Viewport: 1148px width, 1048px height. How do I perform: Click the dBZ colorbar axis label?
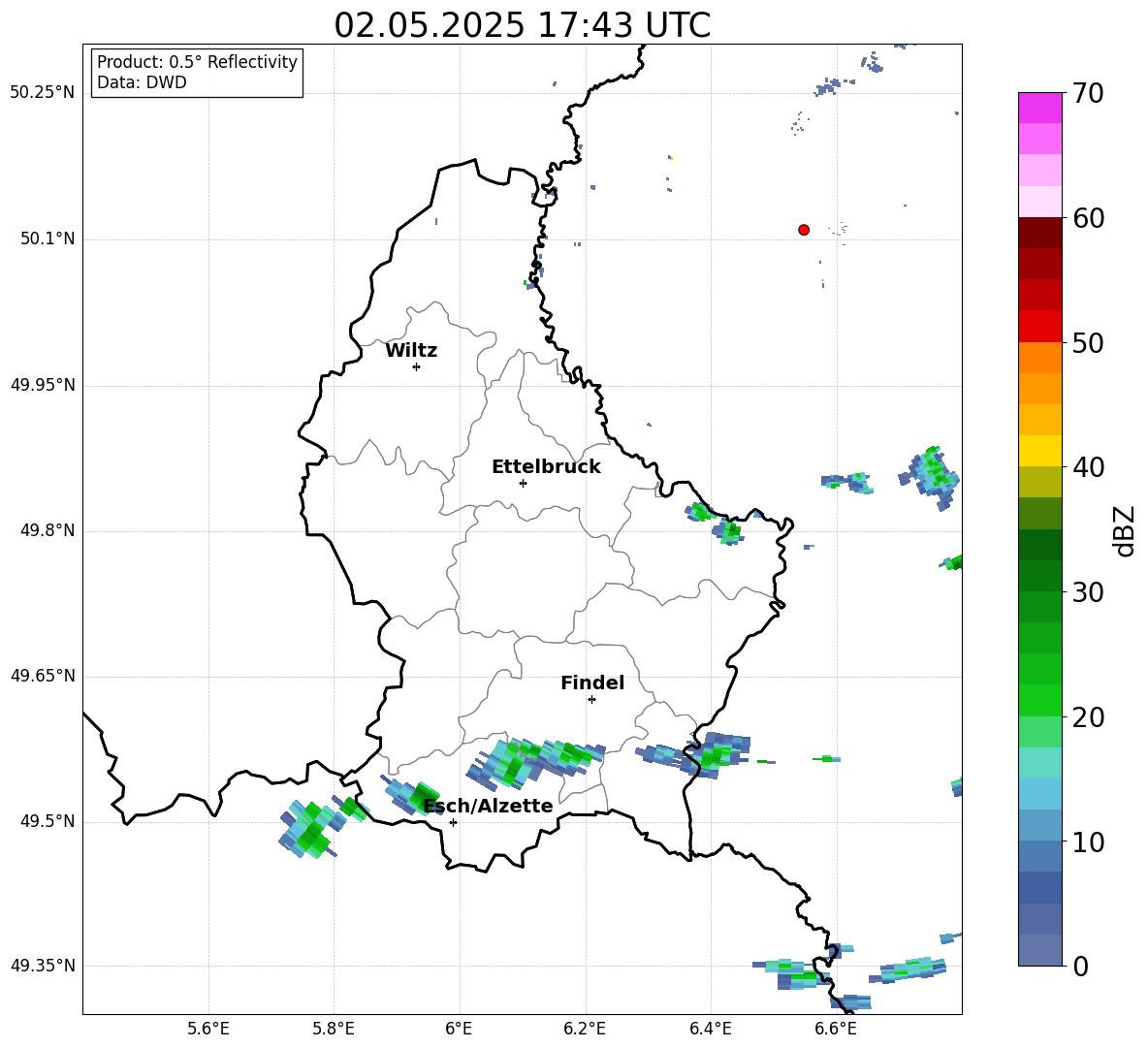[x=1123, y=530]
